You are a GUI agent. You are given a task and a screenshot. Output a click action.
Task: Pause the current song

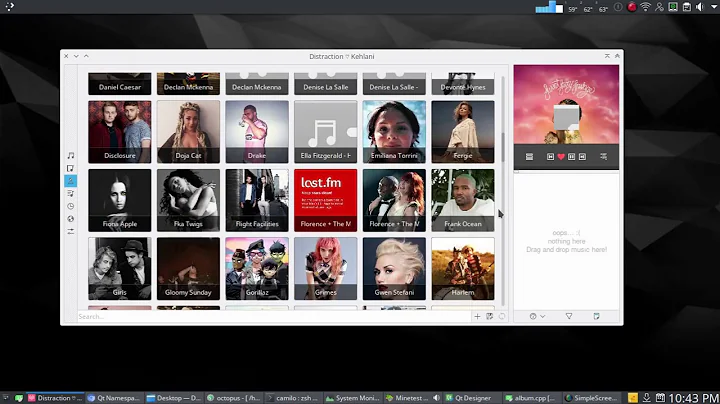point(571,157)
